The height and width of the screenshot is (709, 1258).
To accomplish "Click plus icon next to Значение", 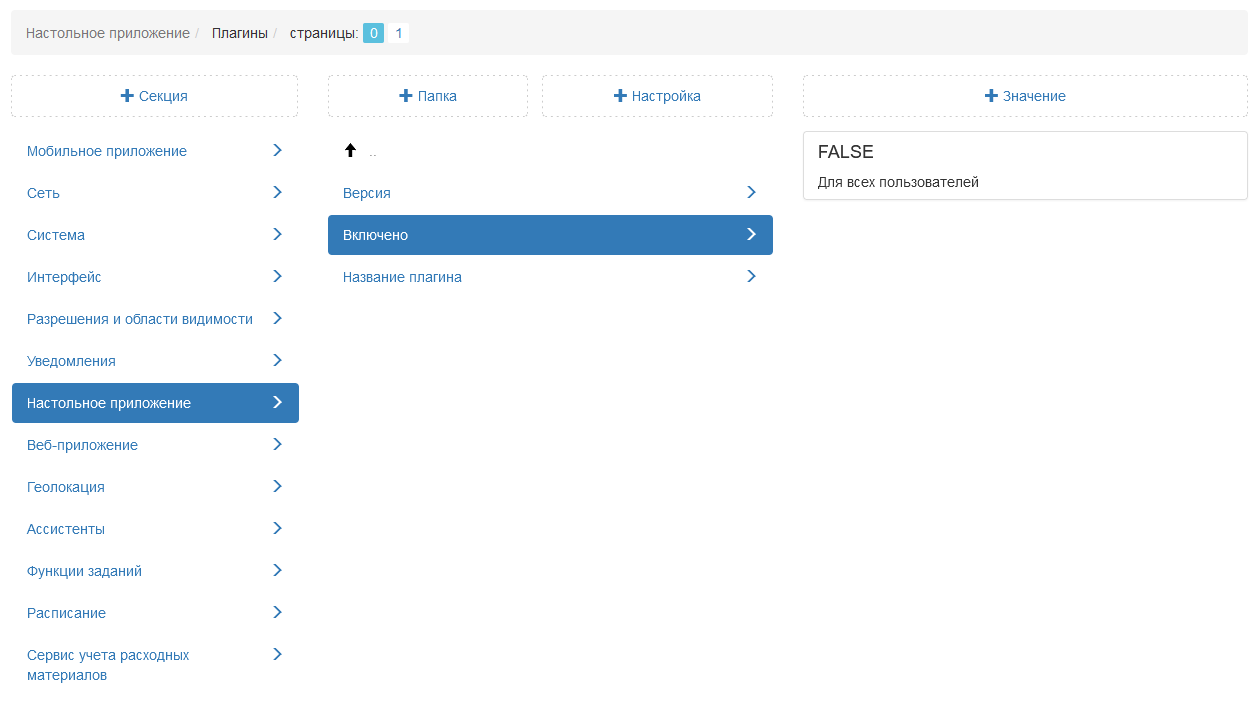I will click(x=992, y=96).
